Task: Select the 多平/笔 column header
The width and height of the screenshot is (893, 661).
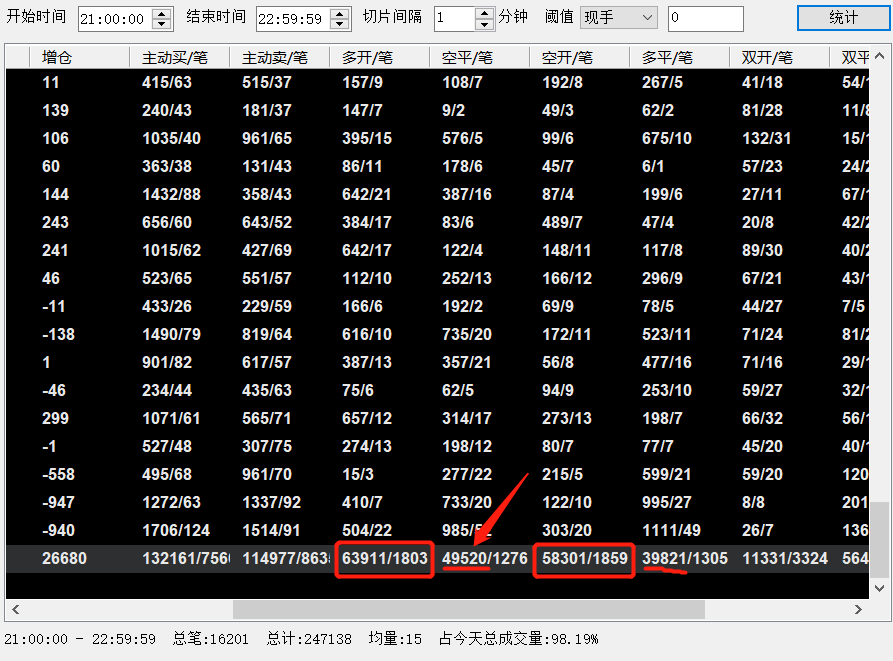Action: [679, 58]
